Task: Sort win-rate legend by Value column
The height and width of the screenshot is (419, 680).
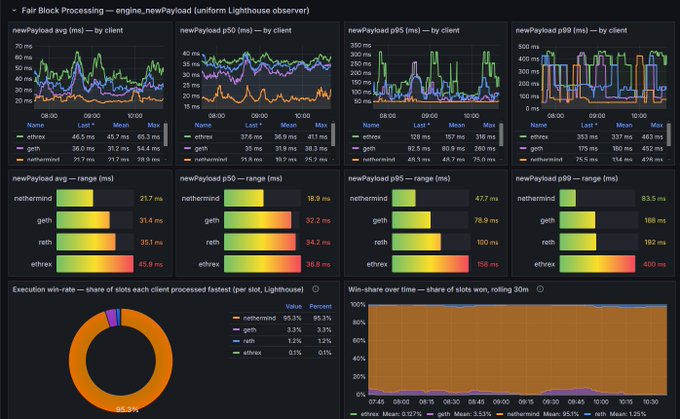Action: pyautogui.click(x=294, y=306)
